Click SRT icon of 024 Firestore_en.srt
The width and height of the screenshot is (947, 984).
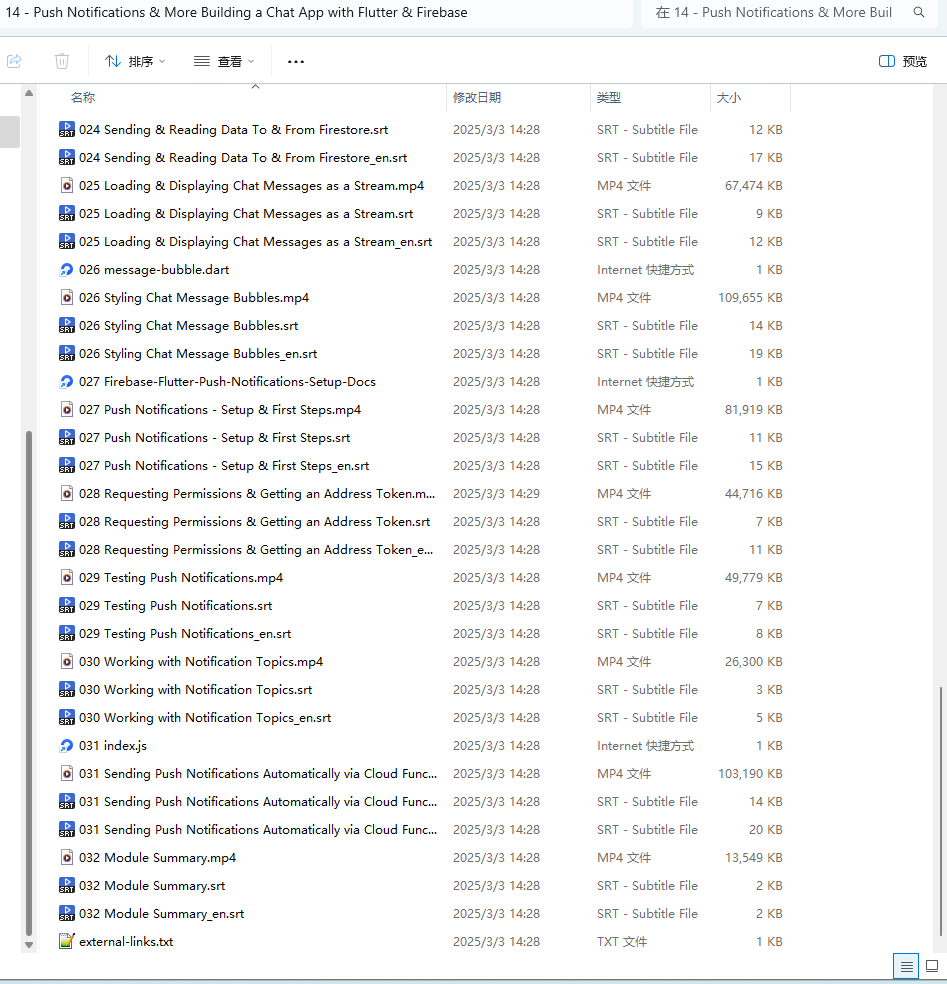tap(67, 158)
